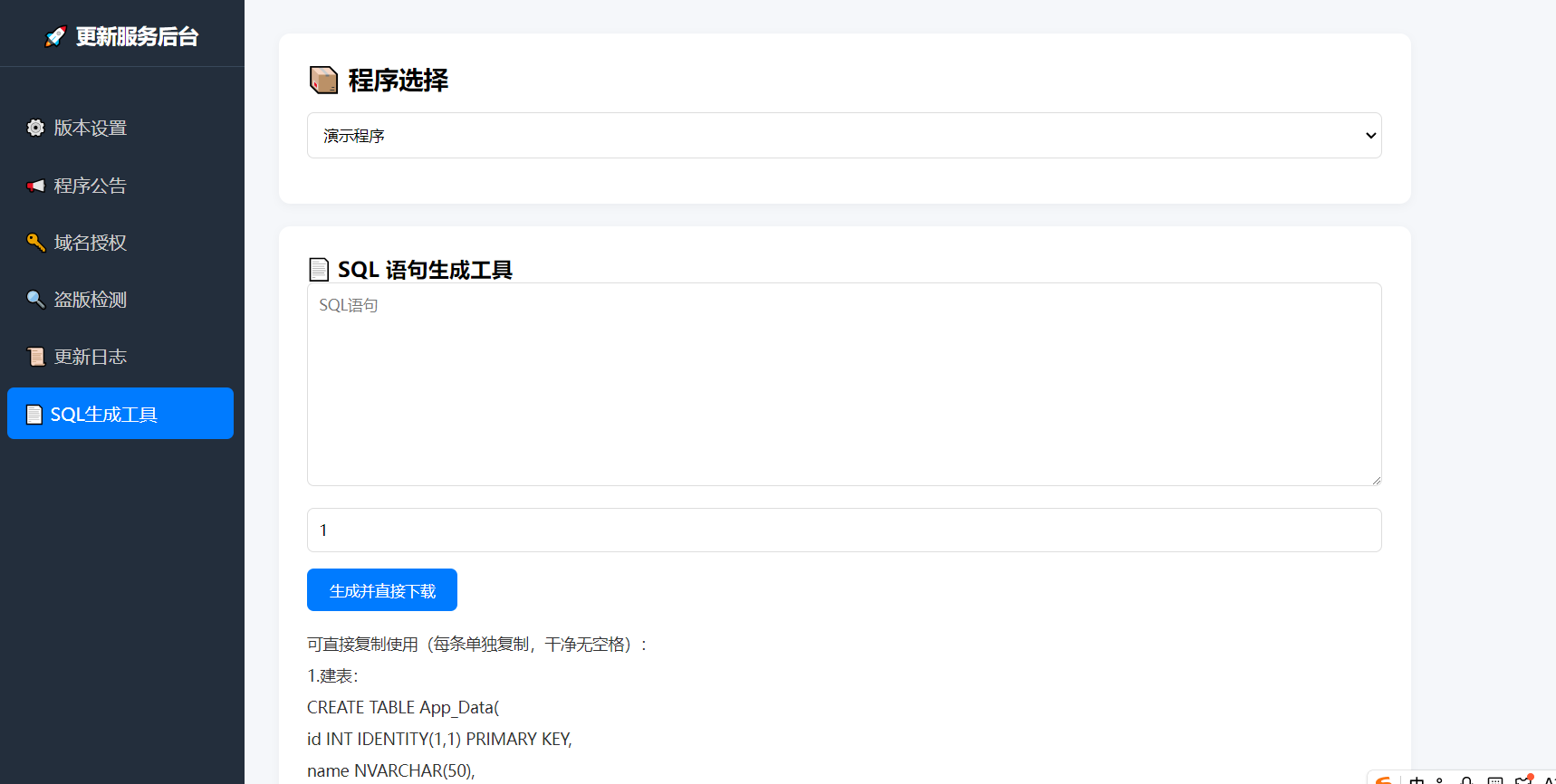Click the megaphone icon for 程序公告
Viewport: 1556px width, 784px height.
click(35, 186)
